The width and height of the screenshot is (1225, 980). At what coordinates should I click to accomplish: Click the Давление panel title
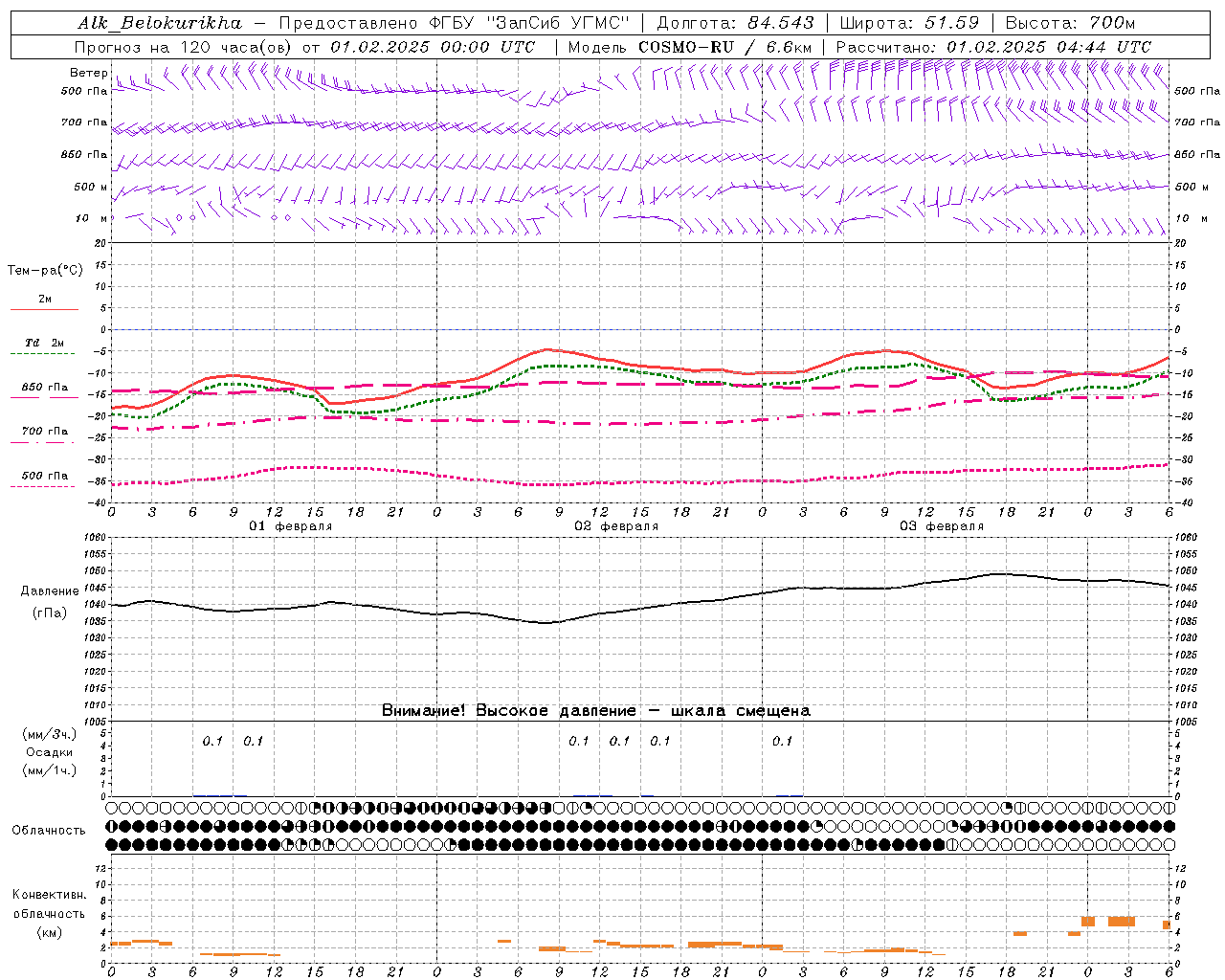tap(50, 591)
